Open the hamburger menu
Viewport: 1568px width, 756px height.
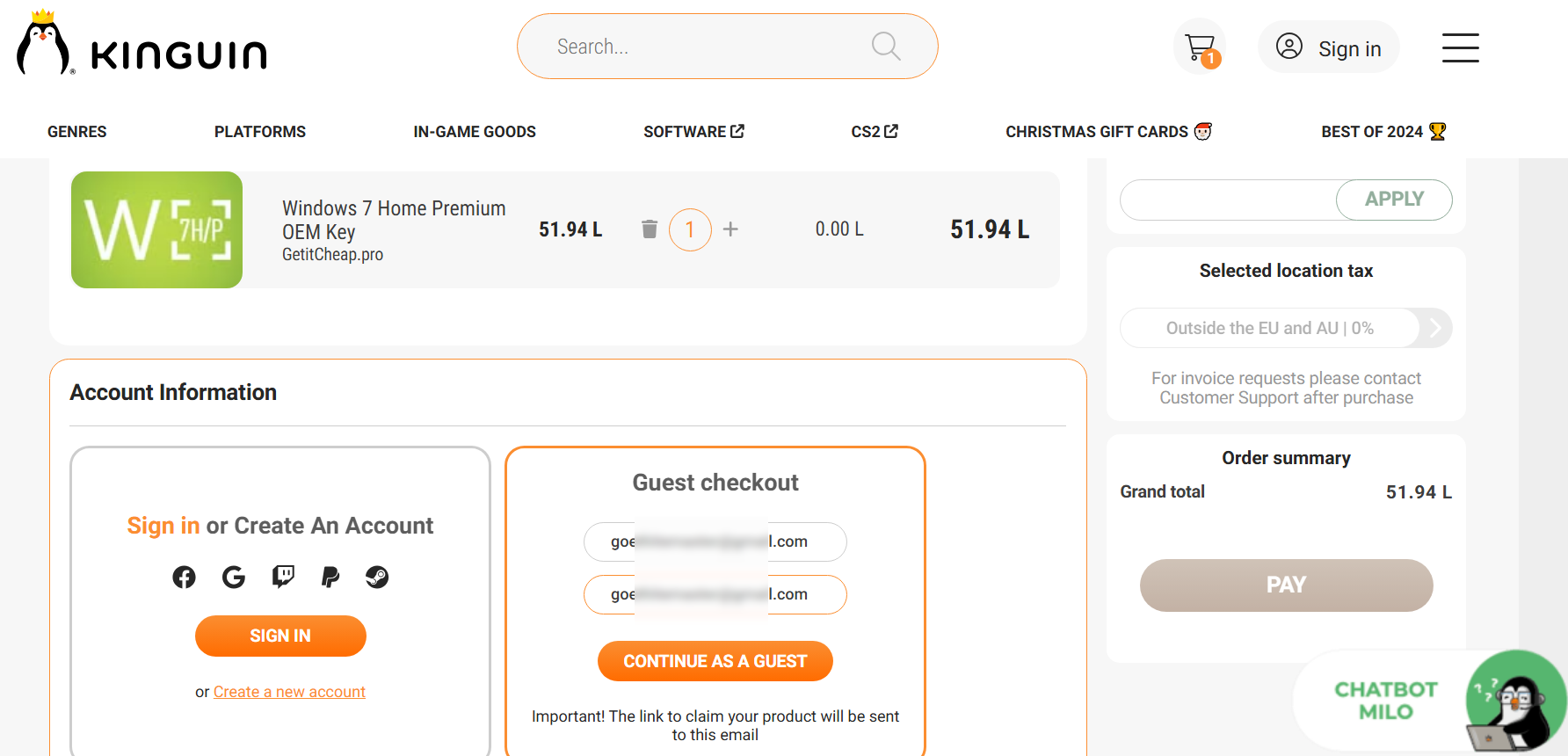coord(1460,47)
